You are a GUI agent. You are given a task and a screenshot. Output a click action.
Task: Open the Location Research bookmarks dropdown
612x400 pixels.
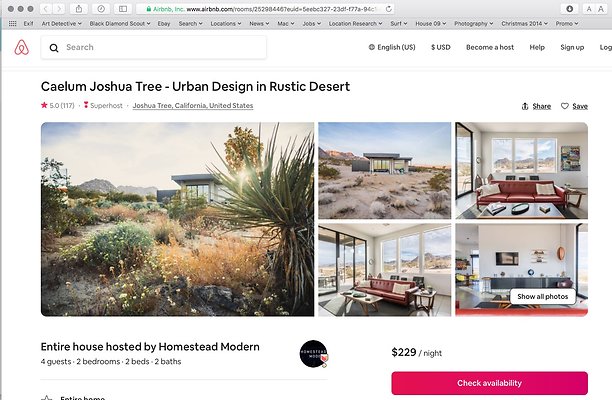click(356, 23)
